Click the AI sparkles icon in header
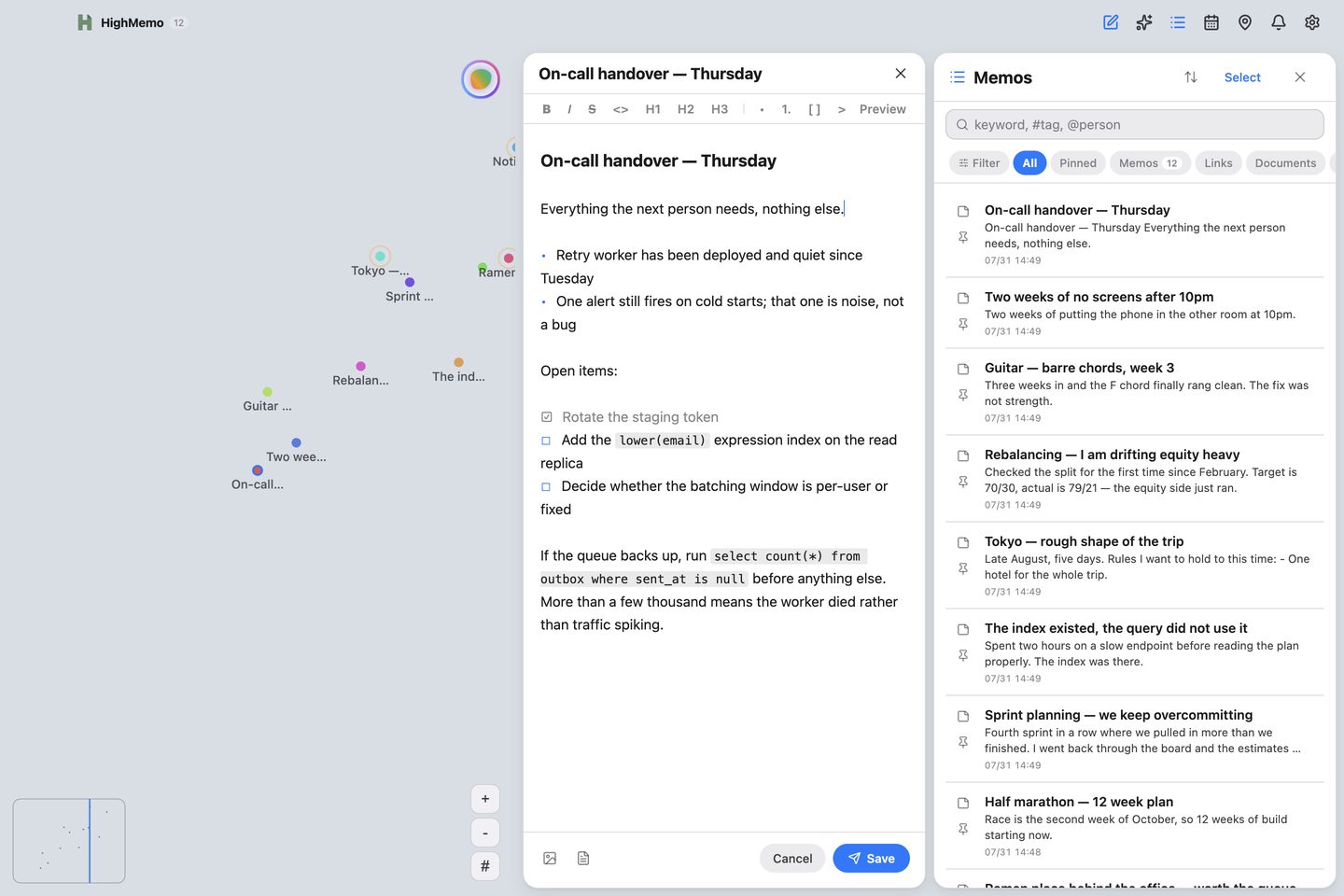 click(1144, 22)
